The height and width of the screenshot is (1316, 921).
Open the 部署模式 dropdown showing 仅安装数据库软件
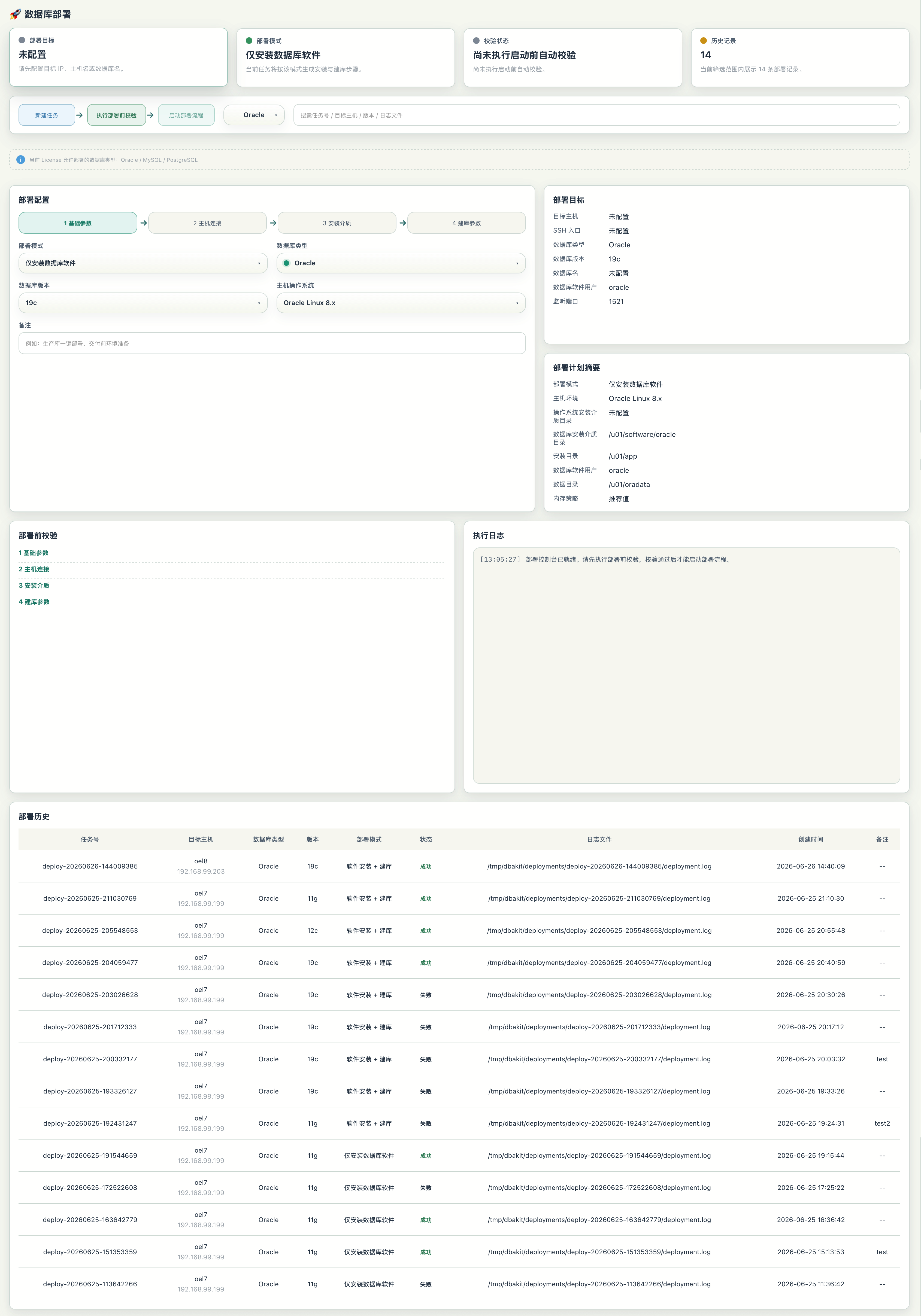coord(143,263)
